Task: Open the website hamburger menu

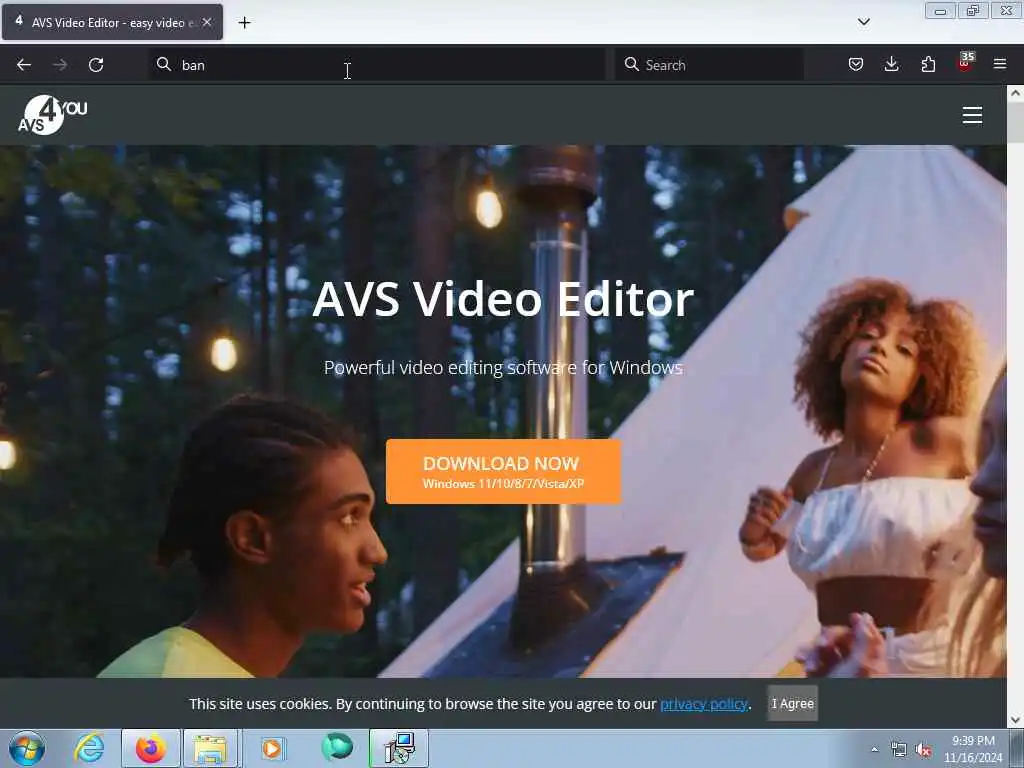Action: tap(972, 115)
